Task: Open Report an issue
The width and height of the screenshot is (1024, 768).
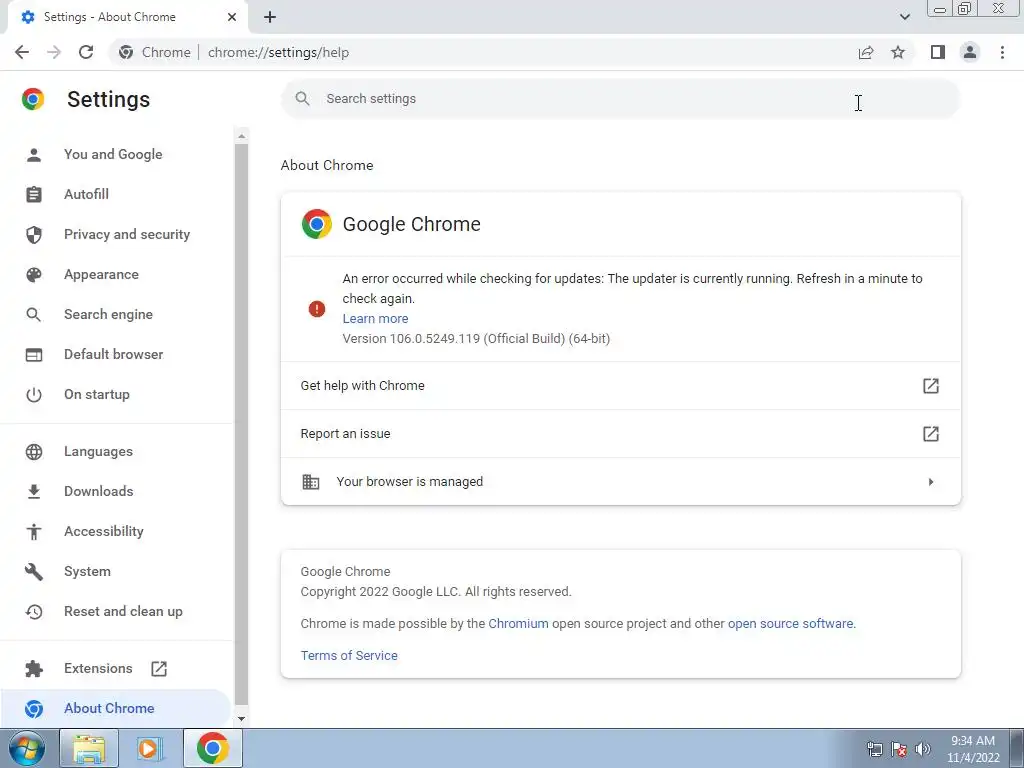Action: 620,434
